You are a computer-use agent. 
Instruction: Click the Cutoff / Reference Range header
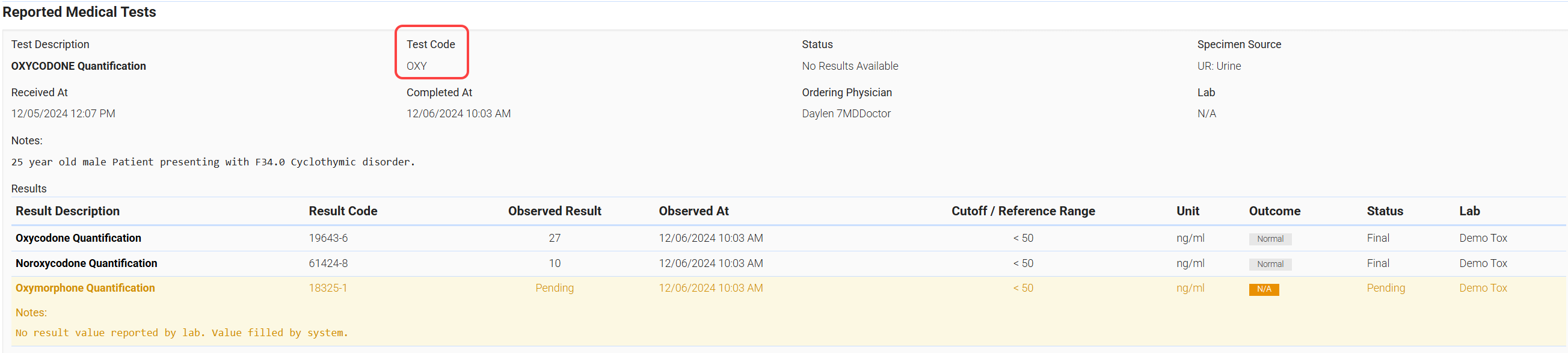(x=1022, y=211)
